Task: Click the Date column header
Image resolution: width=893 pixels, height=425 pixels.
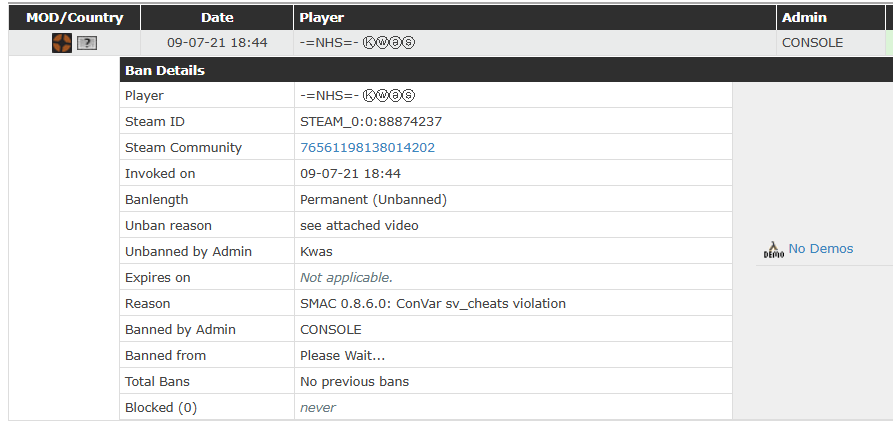Action: [x=217, y=17]
